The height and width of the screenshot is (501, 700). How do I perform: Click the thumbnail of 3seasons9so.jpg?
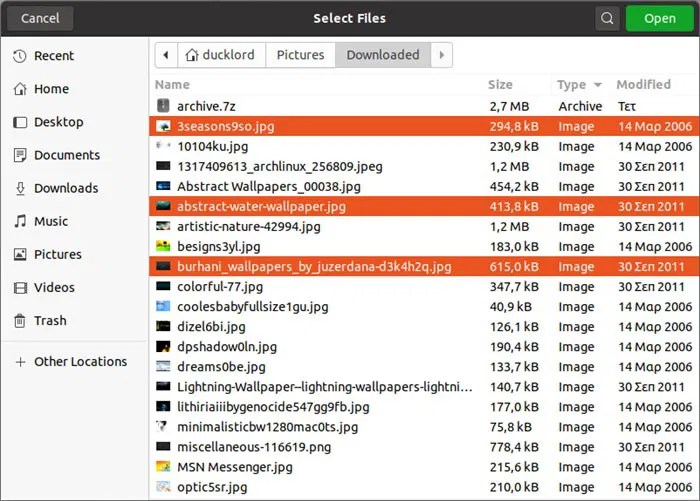click(x=163, y=126)
